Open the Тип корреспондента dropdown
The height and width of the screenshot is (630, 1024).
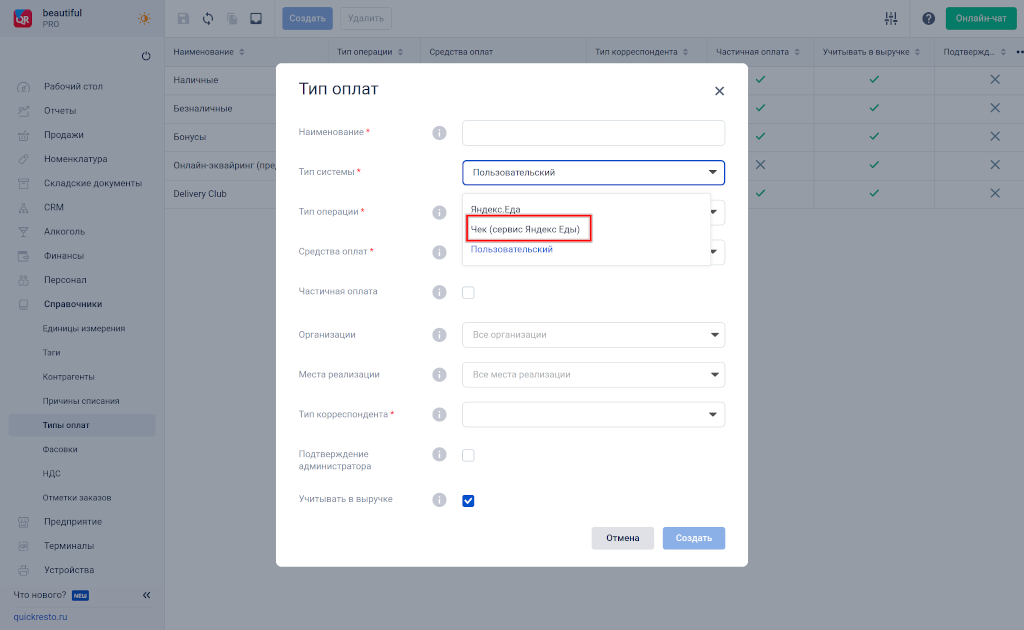[x=593, y=414]
